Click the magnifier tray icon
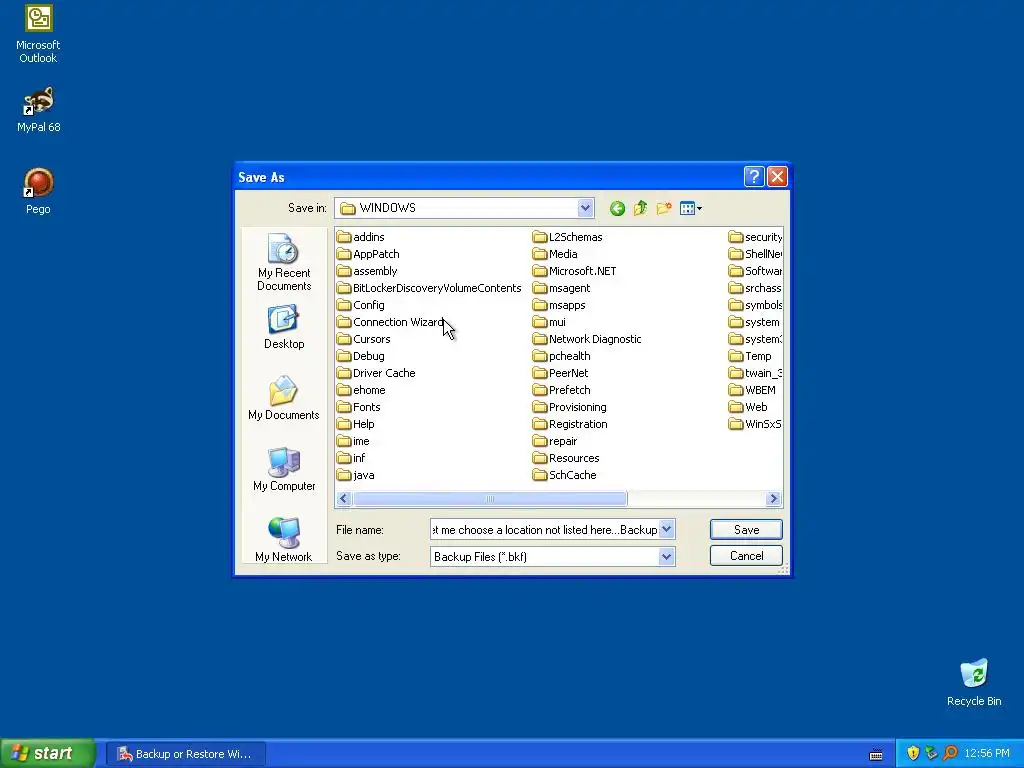The height and width of the screenshot is (768, 1024). click(x=950, y=754)
